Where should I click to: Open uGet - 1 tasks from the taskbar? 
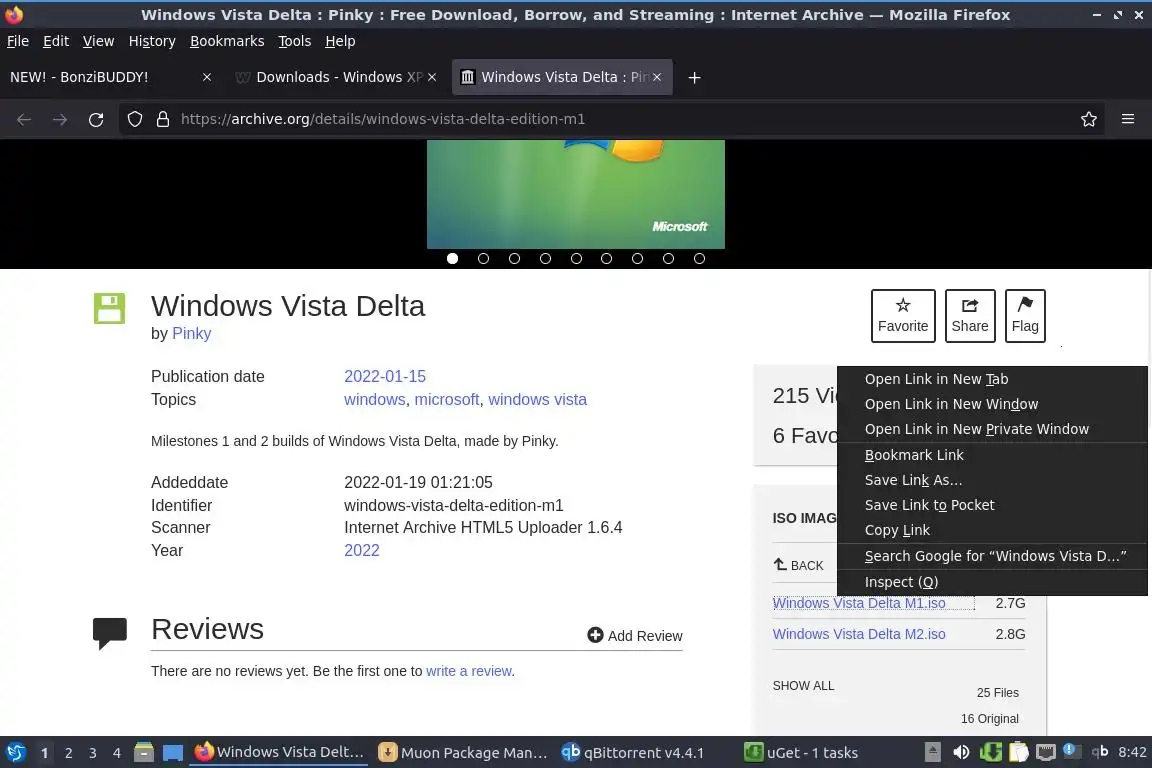(x=802, y=753)
